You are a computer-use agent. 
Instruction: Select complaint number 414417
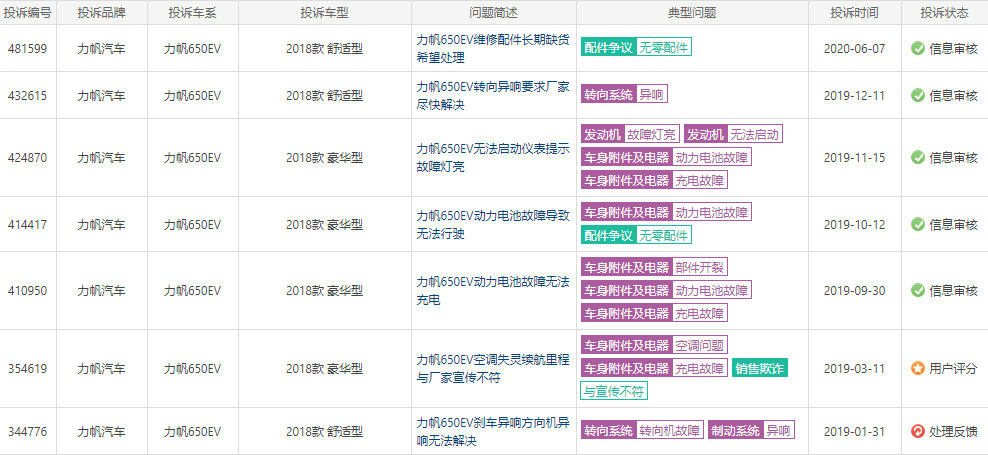28,224
